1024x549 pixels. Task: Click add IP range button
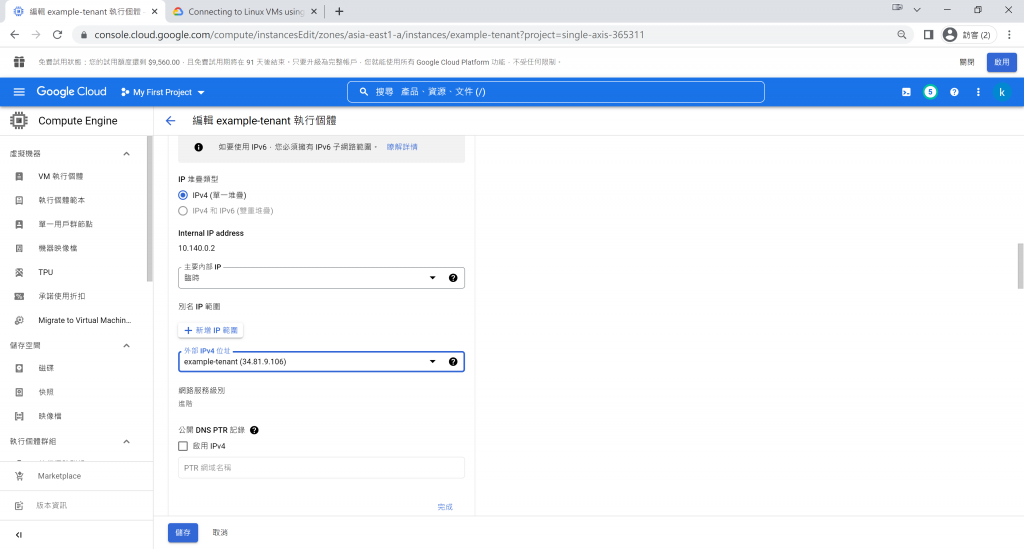click(x=211, y=330)
